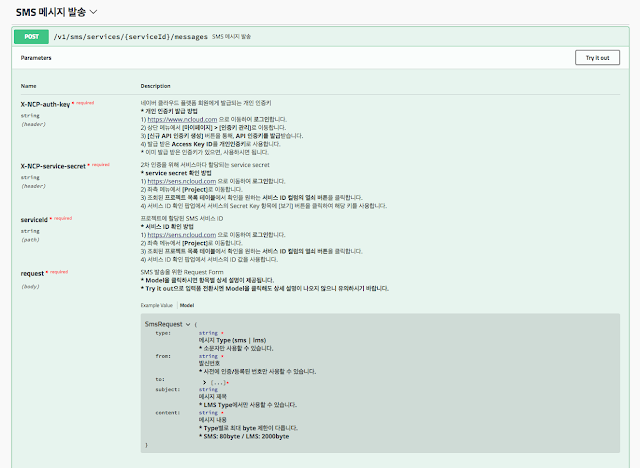This screenshot has height=468, width=640.
Task: Click the green POST method badge
Action: coord(31,37)
